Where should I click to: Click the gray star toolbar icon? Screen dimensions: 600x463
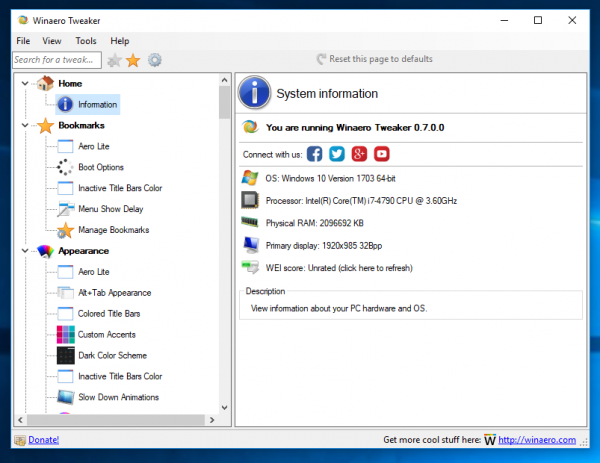click(113, 60)
